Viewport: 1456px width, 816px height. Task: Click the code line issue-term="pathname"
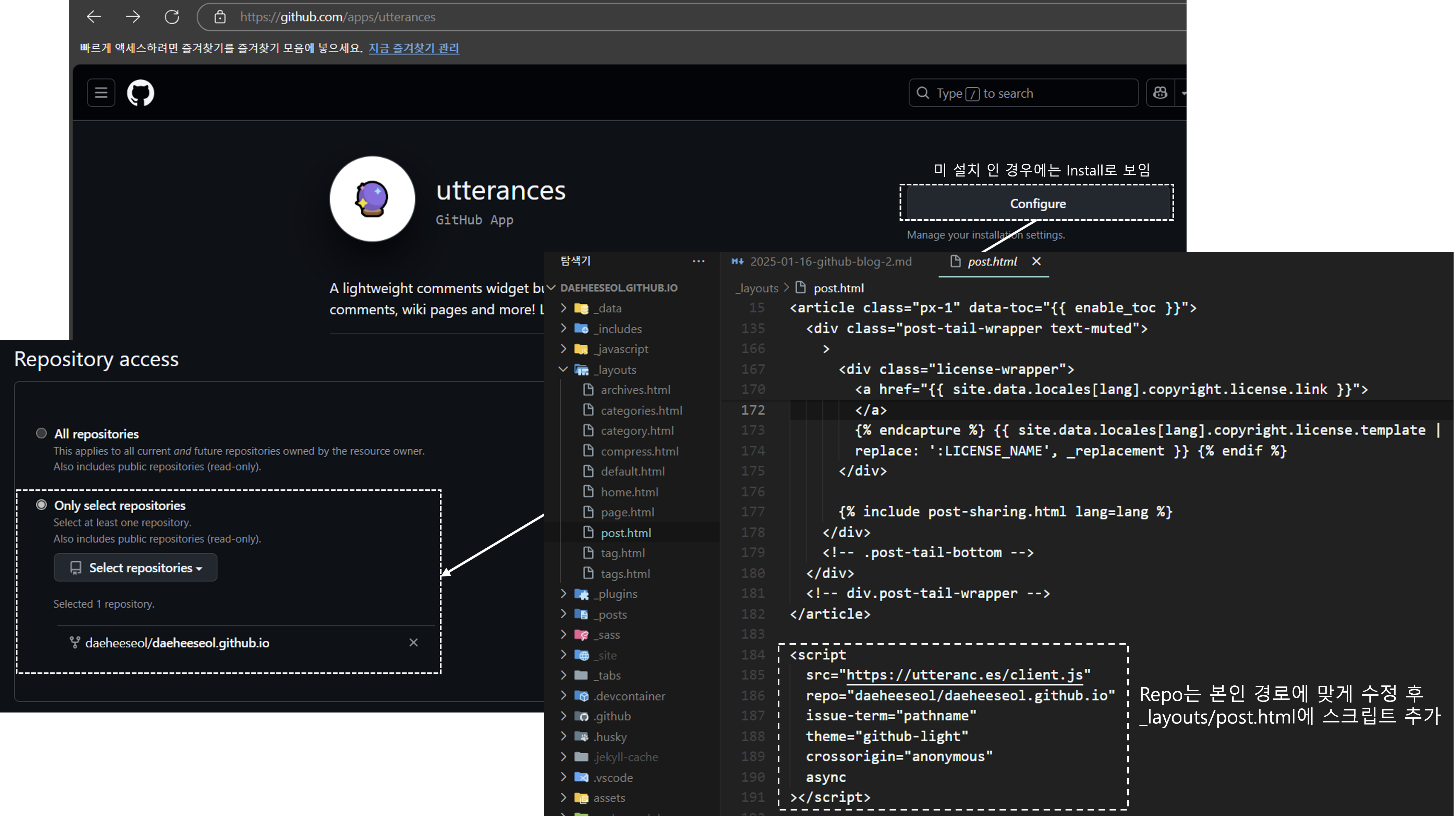coord(891,715)
